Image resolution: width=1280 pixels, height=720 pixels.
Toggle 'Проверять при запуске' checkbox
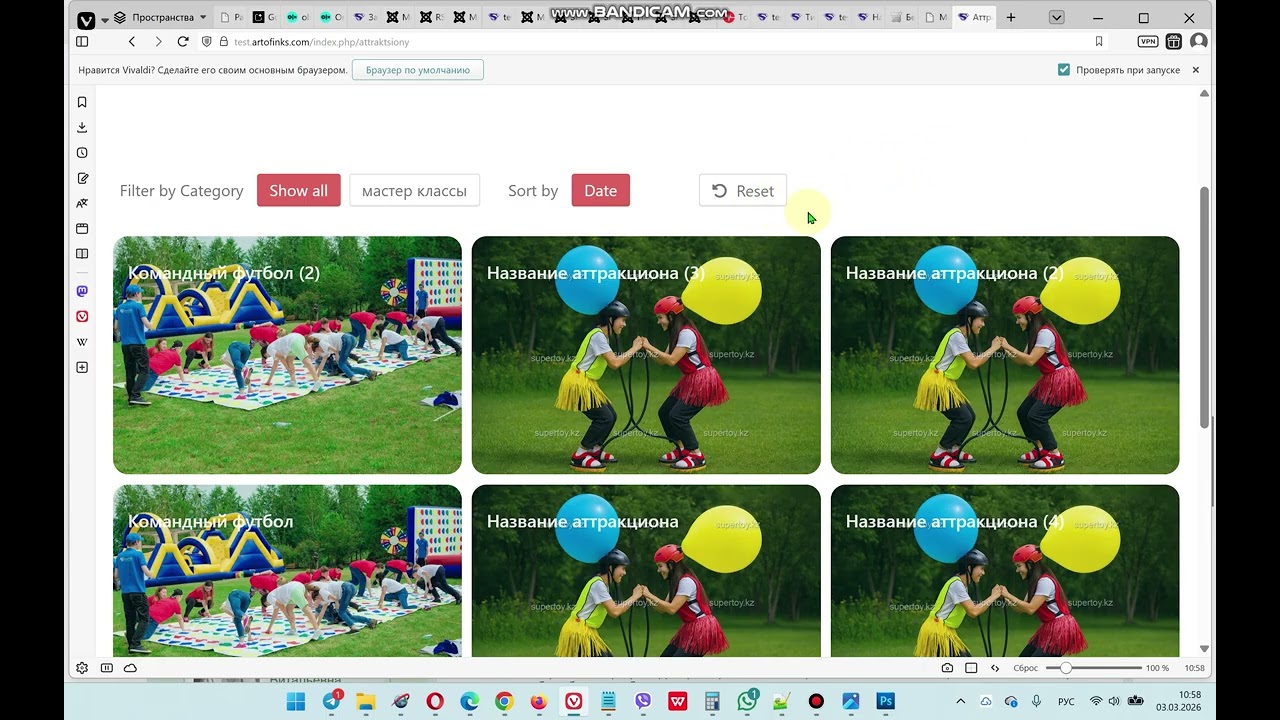[x=1064, y=70]
